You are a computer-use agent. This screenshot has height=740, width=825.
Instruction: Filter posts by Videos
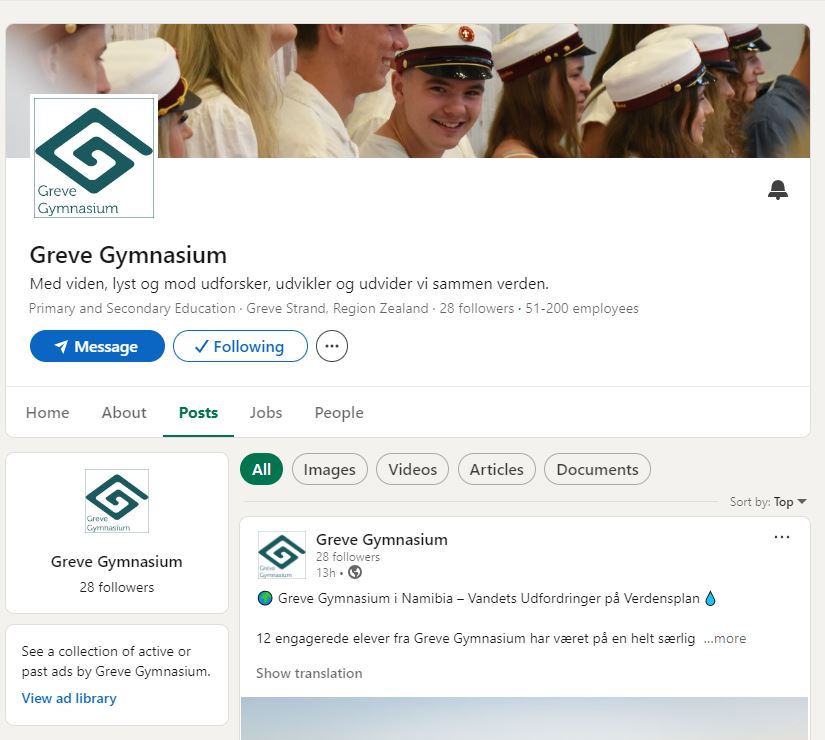(x=413, y=469)
